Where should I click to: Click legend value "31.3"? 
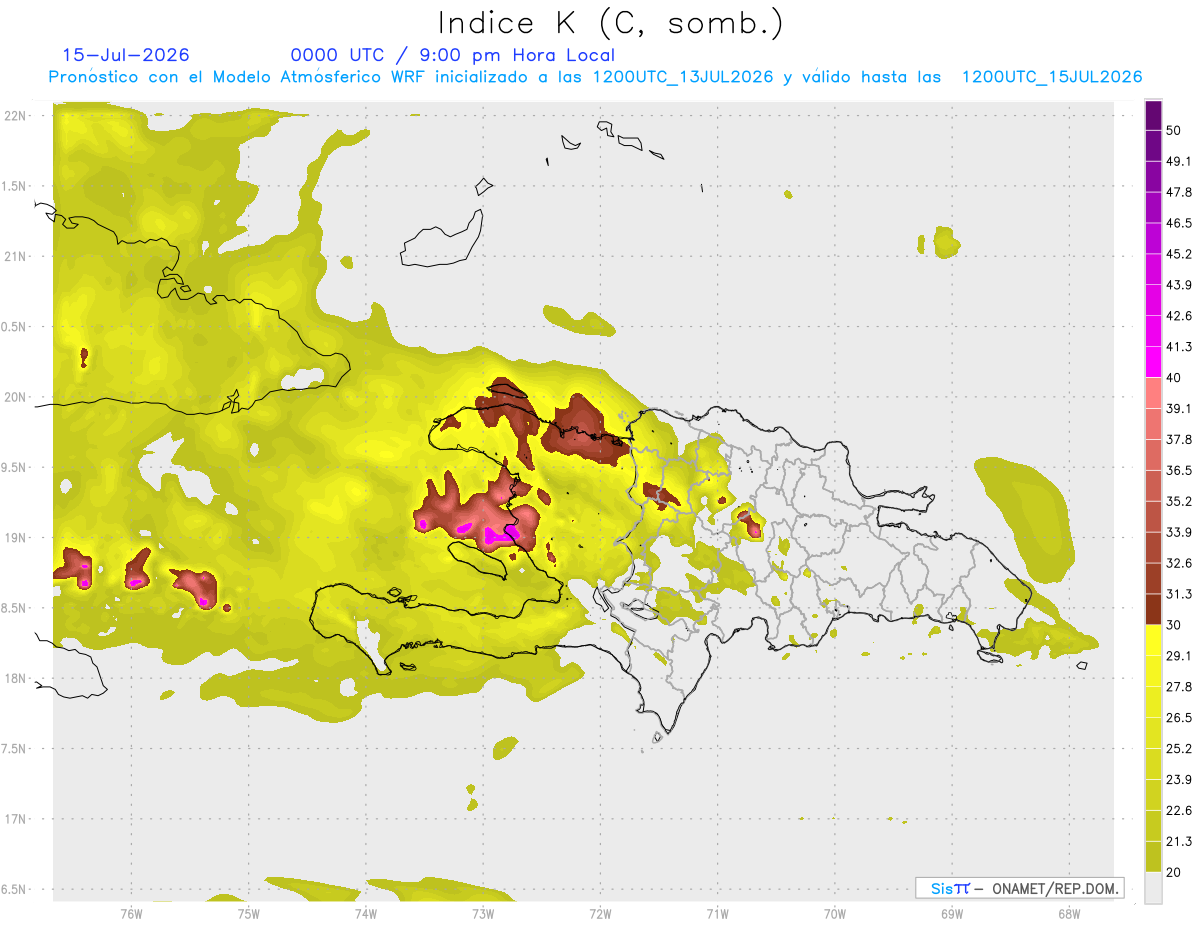[x=1179, y=594]
